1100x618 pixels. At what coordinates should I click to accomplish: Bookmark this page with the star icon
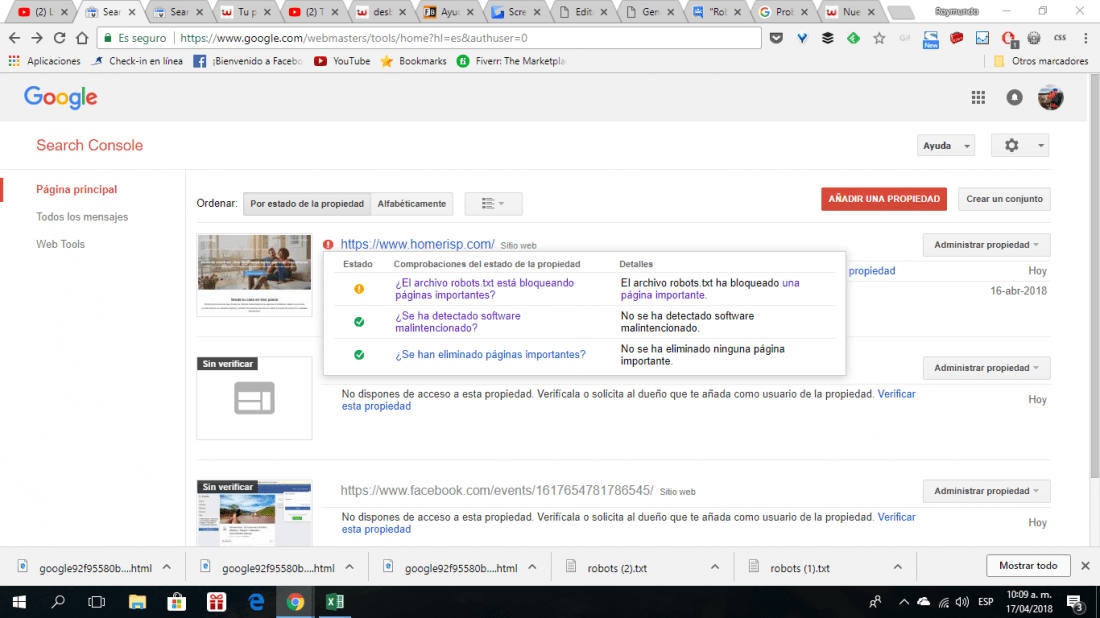click(x=879, y=39)
